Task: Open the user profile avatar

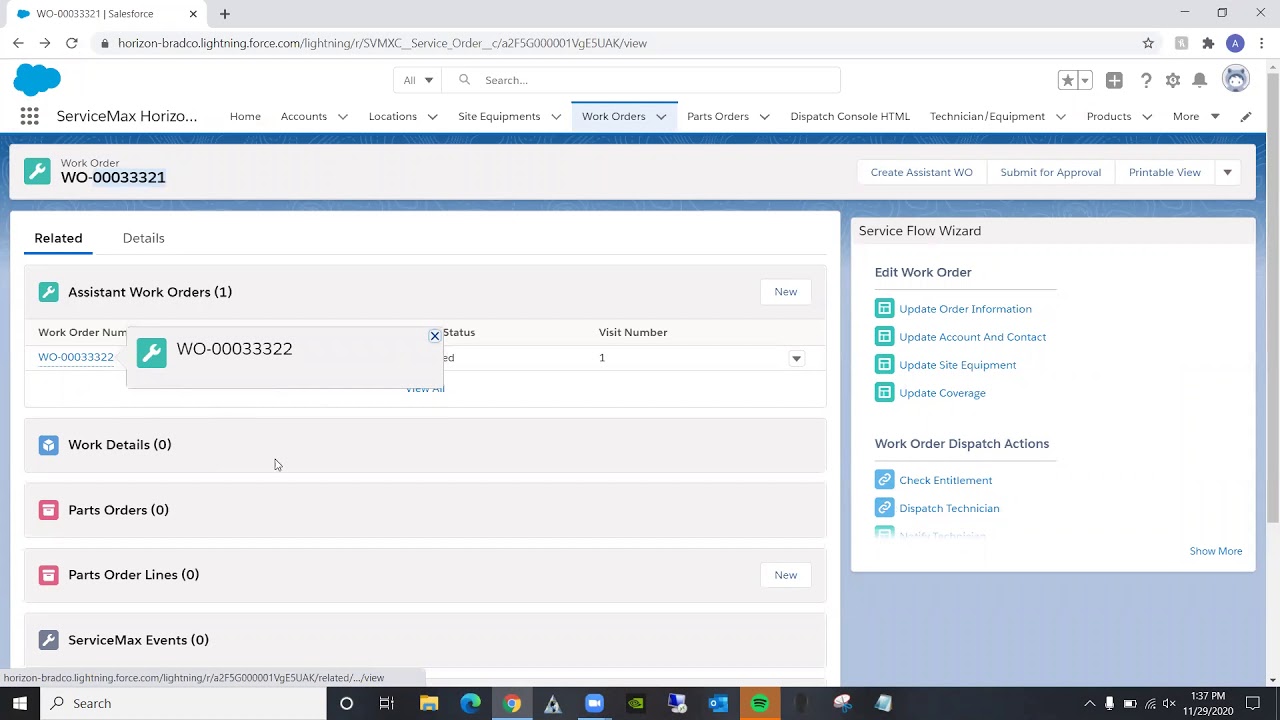Action: point(1236,80)
